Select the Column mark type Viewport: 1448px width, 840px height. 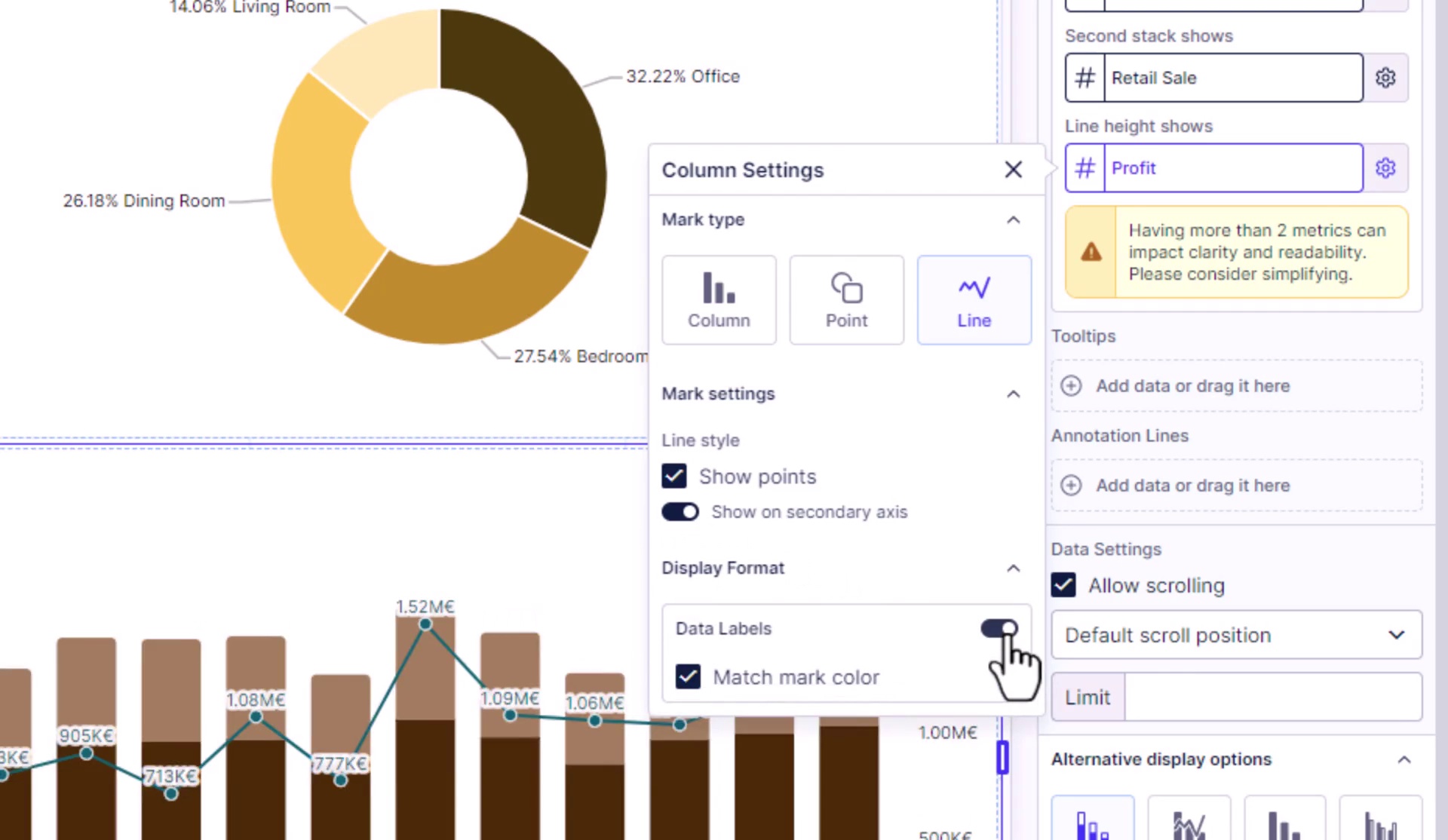(x=718, y=300)
